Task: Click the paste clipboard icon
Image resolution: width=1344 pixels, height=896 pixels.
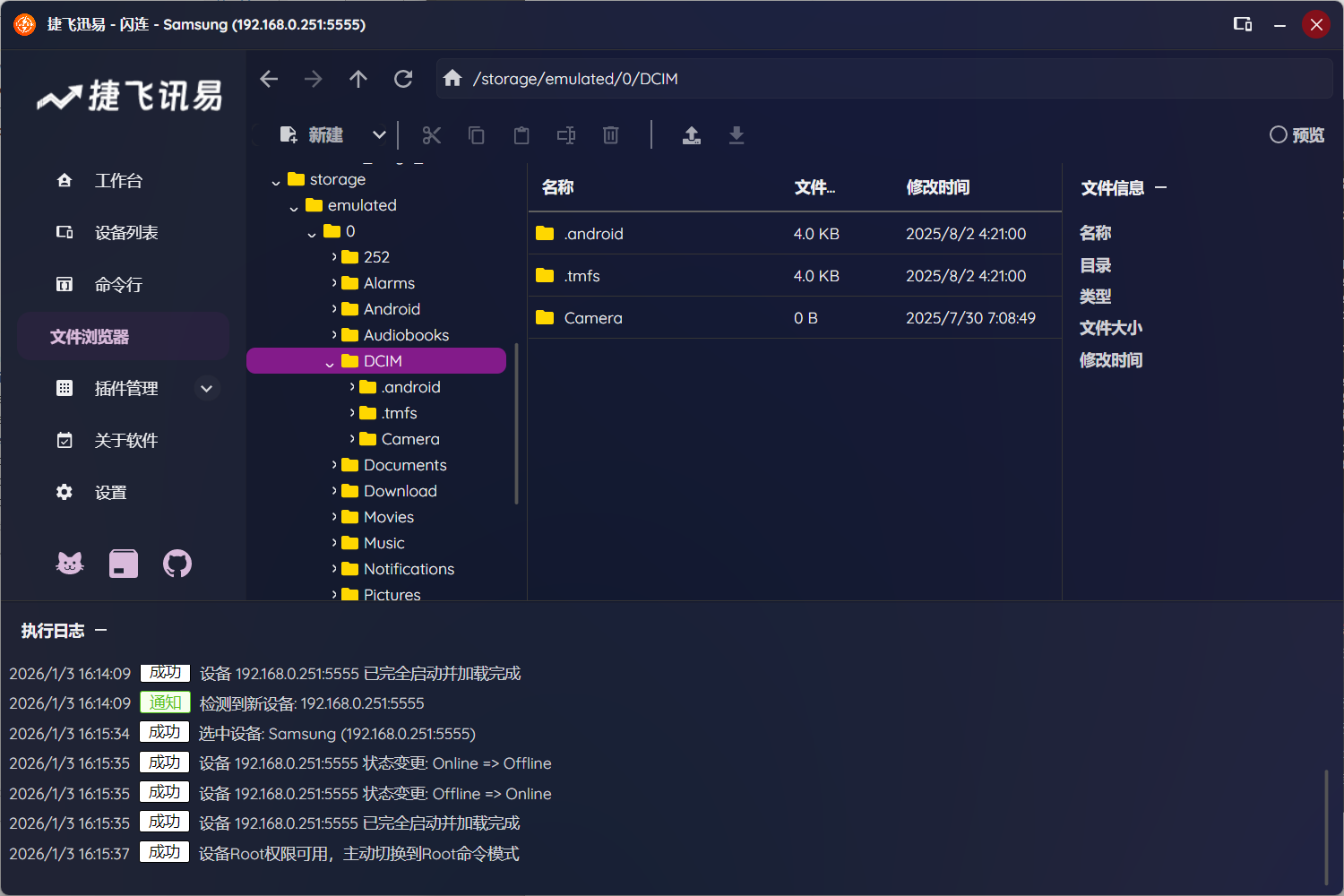Action: pyautogui.click(x=521, y=135)
